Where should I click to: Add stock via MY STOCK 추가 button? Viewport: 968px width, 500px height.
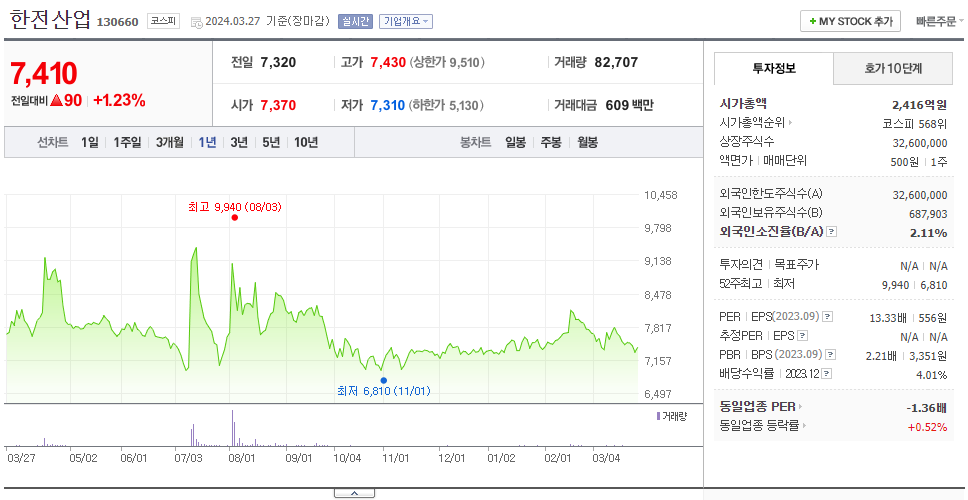[x=851, y=21]
